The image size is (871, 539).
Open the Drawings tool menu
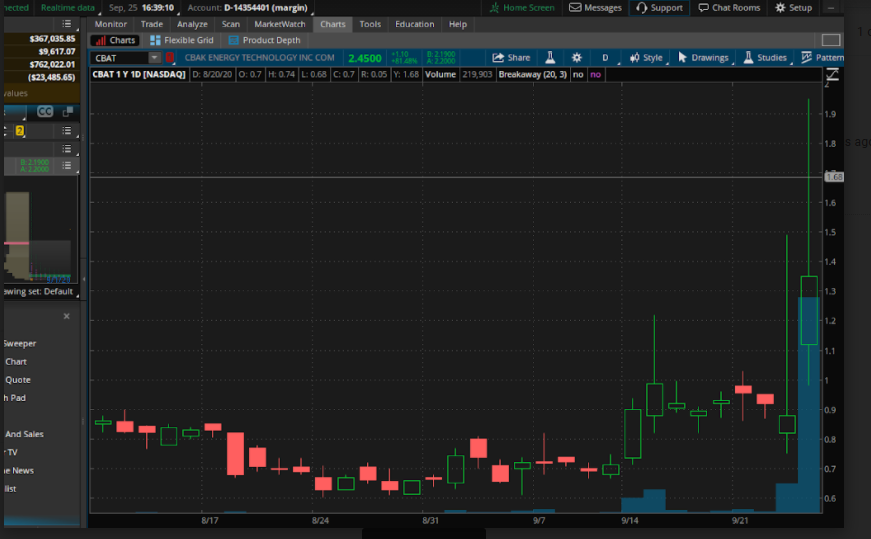coord(703,58)
